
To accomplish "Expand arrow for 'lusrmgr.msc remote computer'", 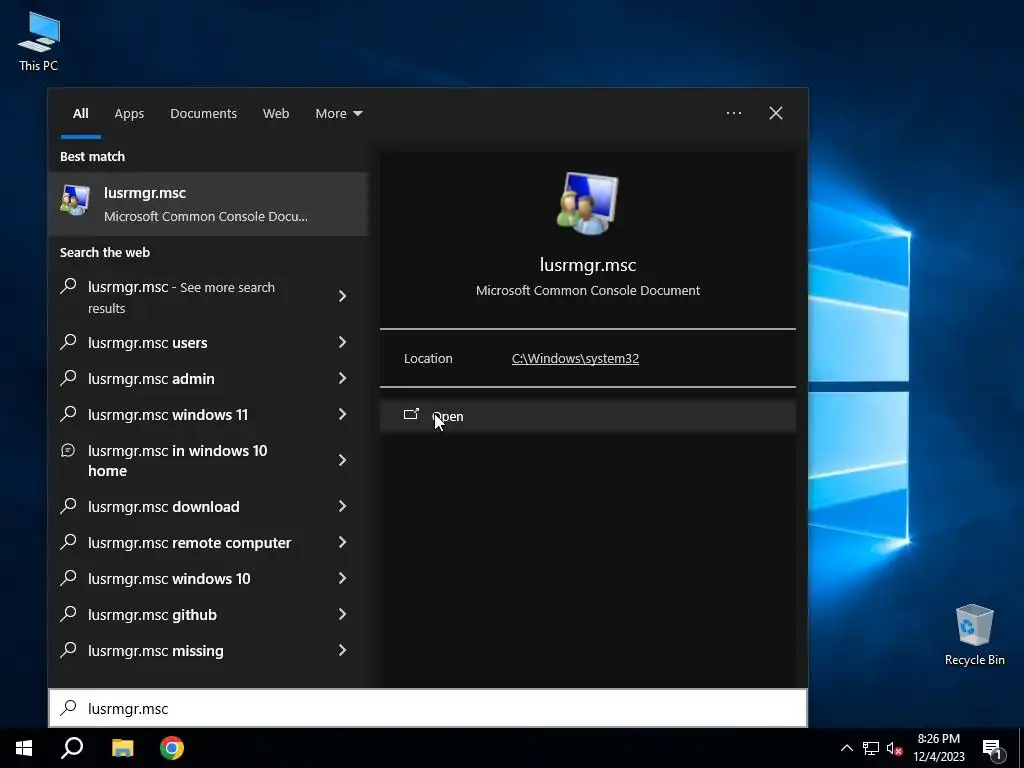I will tap(342, 542).
